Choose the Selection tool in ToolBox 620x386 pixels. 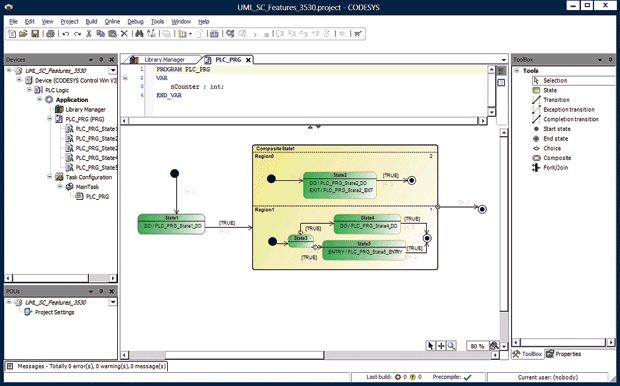(573, 80)
